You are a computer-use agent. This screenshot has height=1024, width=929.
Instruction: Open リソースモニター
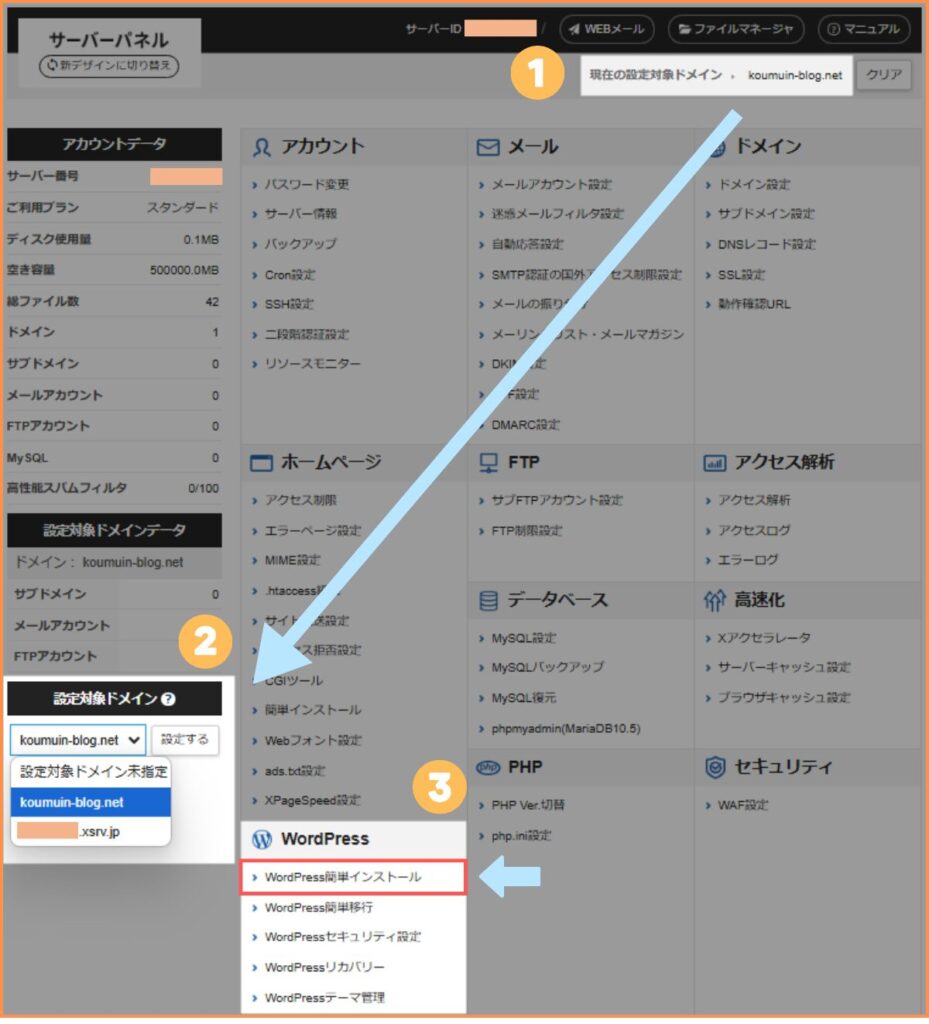(312, 364)
